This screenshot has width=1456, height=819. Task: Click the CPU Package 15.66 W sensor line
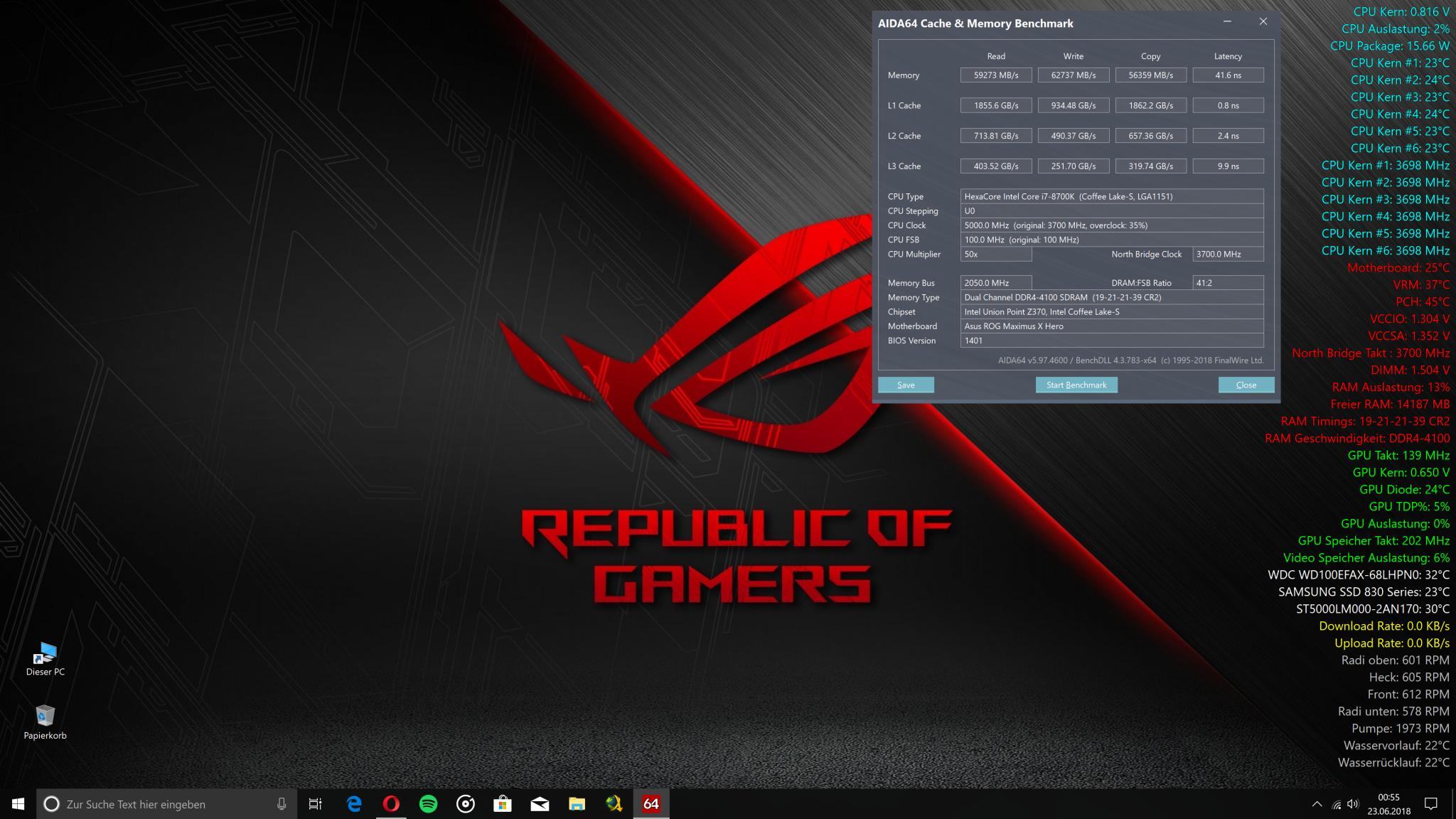pyautogui.click(x=1390, y=45)
